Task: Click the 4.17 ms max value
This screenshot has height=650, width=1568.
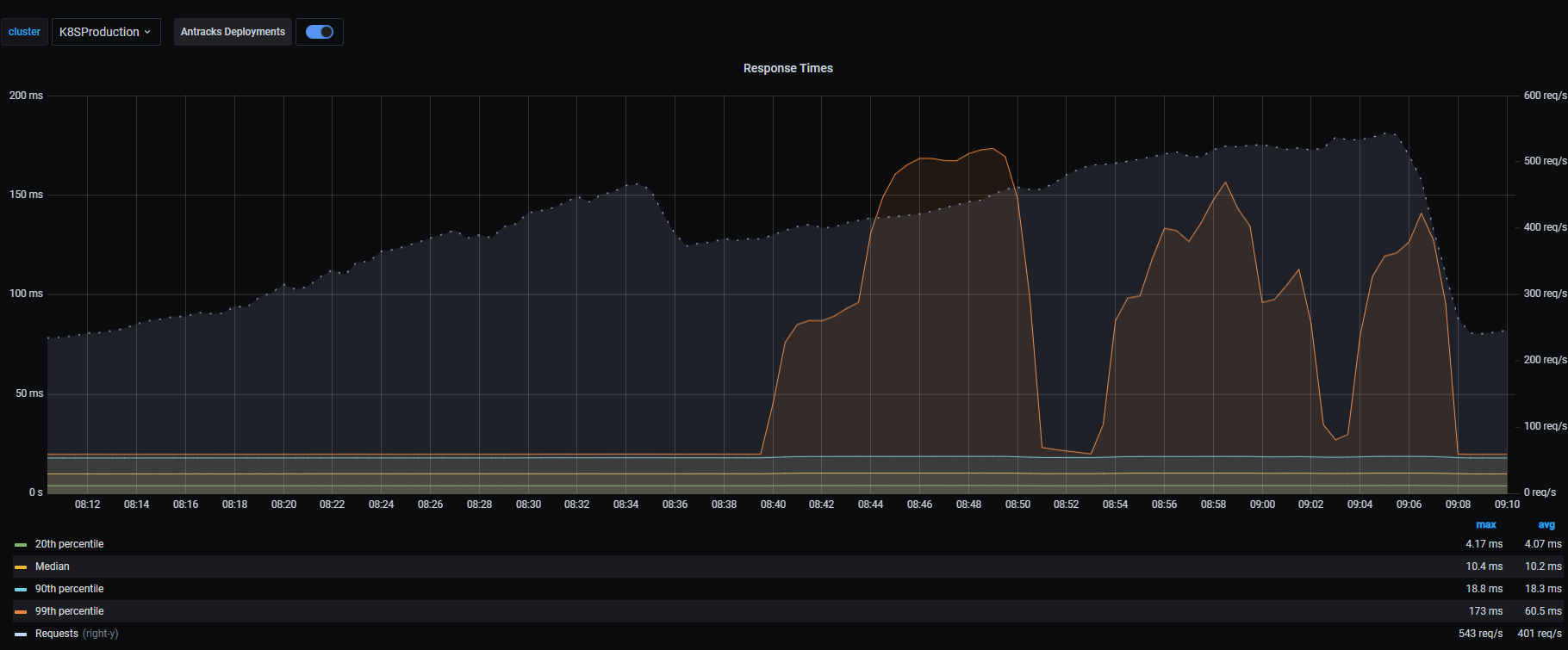Action: pyautogui.click(x=1484, y=544)
